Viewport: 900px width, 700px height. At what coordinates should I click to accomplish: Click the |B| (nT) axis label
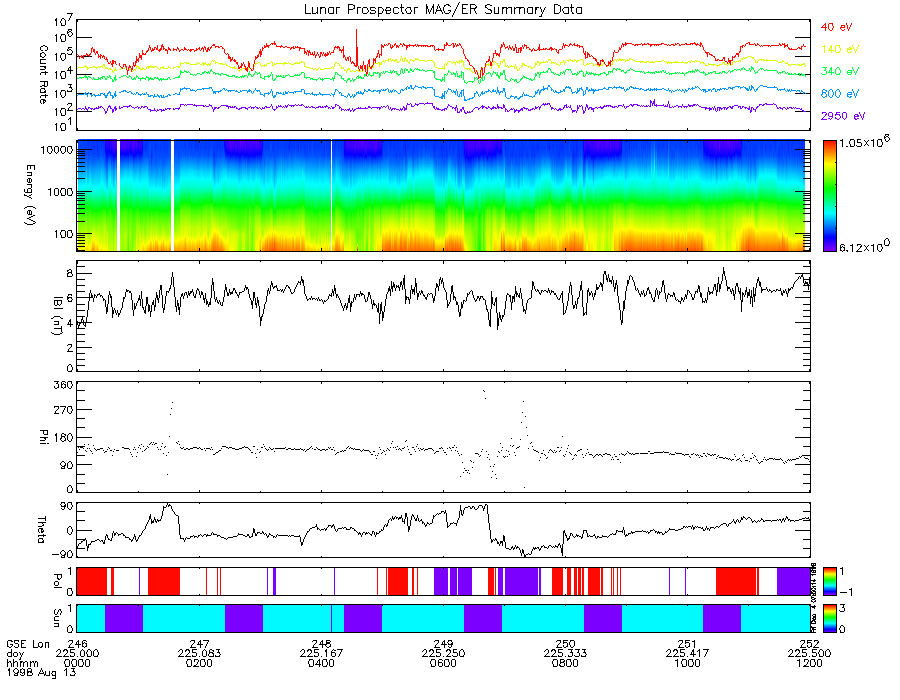coord(57,315)
